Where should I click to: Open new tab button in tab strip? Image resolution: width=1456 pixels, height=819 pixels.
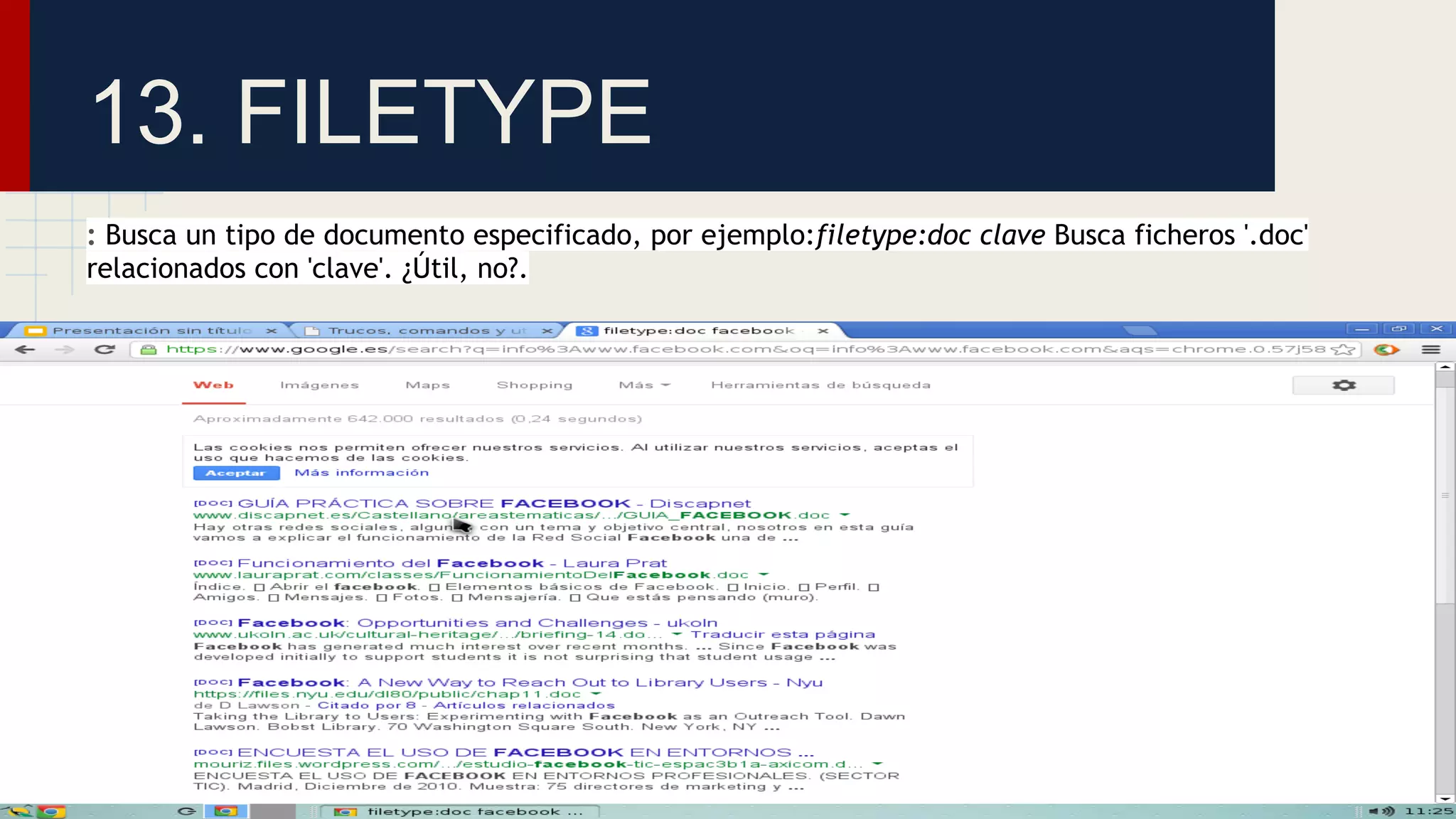[x=1140, y=330]
